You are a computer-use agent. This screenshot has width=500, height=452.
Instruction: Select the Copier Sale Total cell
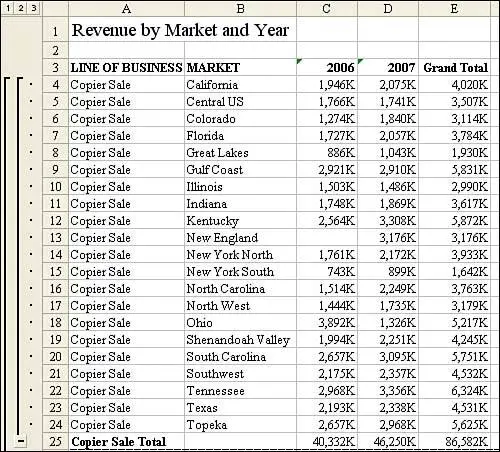click(x=126, y=441)
